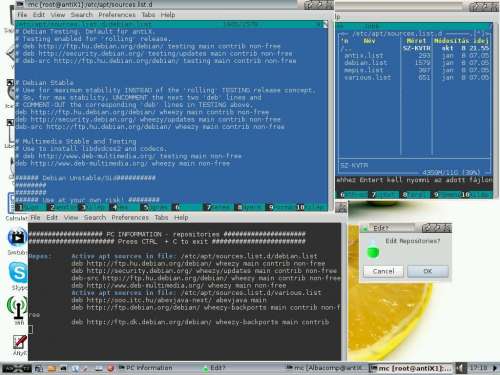Open View menu in mc root window

[58, 15]
